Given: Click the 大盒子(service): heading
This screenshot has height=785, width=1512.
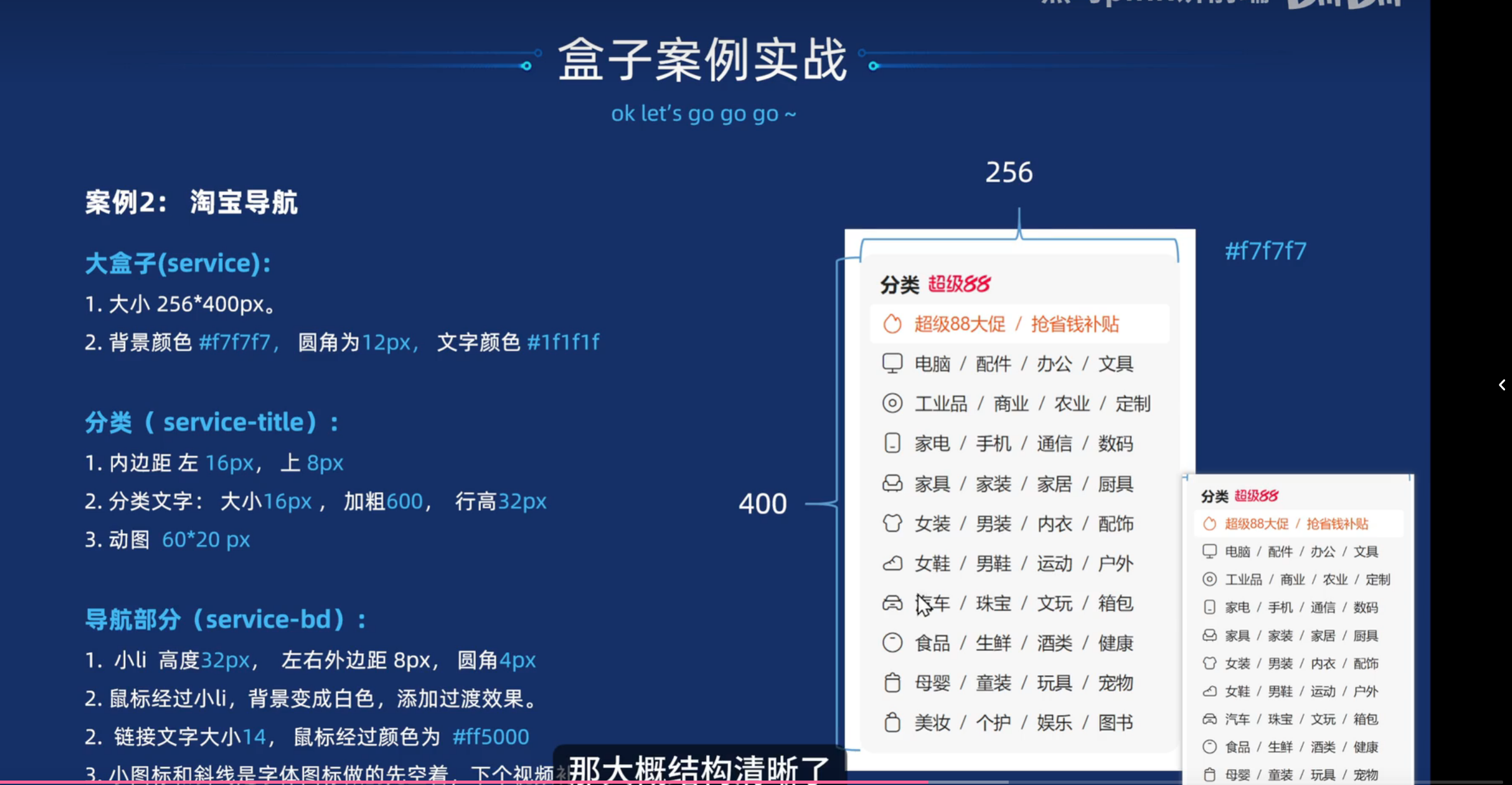Looking at the screenshot, I should (178, 263).
